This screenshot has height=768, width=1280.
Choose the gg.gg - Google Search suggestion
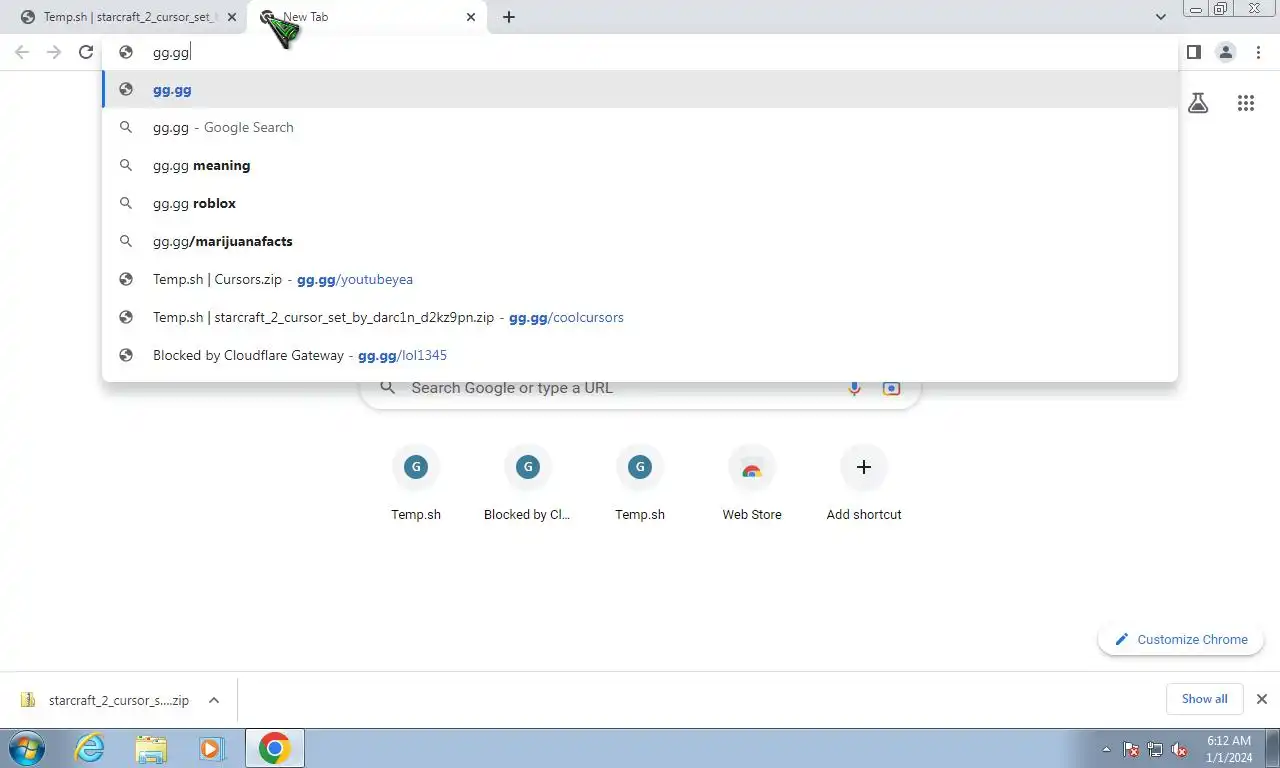(640, 127)
